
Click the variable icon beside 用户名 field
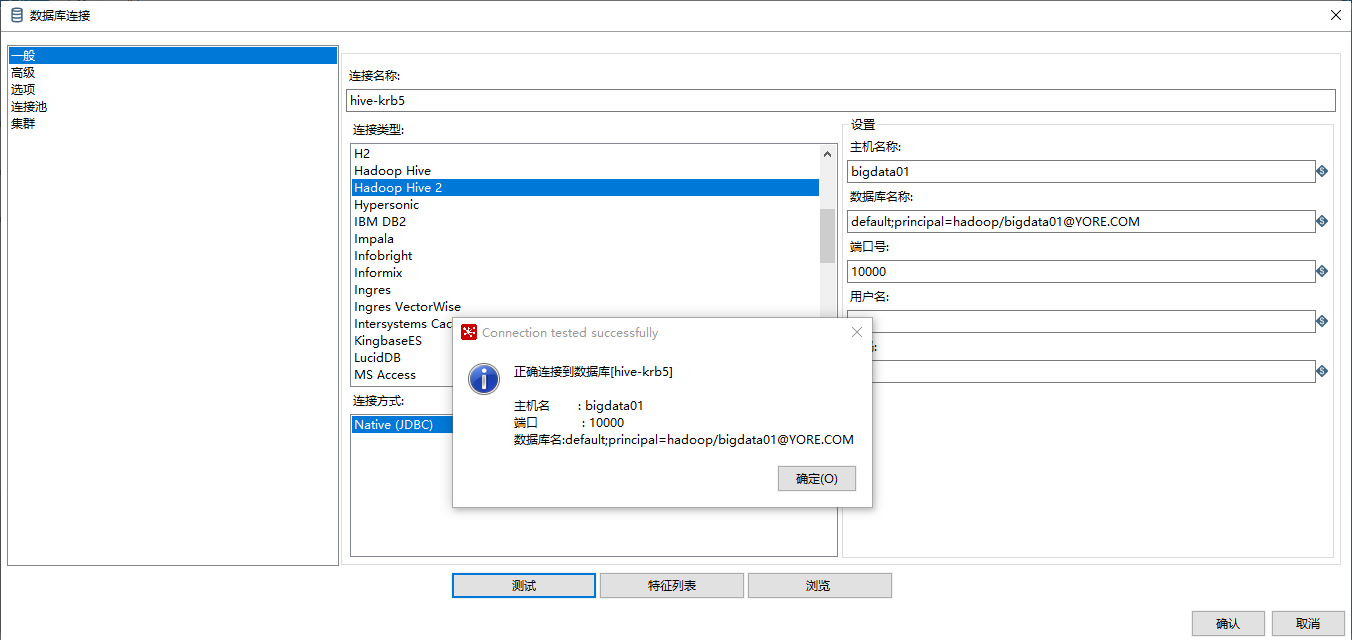point(1322,321)
